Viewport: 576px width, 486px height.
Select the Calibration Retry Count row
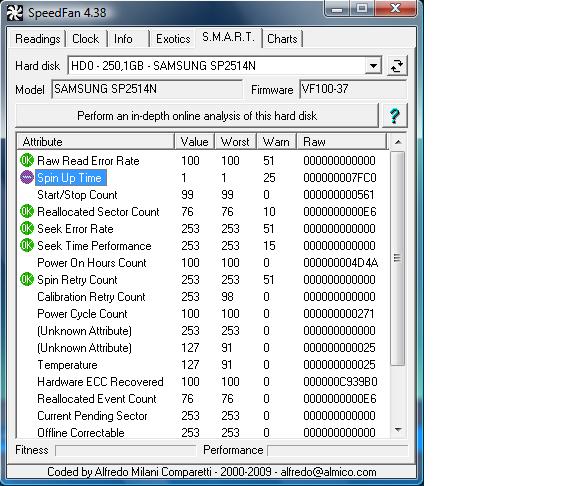tap(203, 296)
